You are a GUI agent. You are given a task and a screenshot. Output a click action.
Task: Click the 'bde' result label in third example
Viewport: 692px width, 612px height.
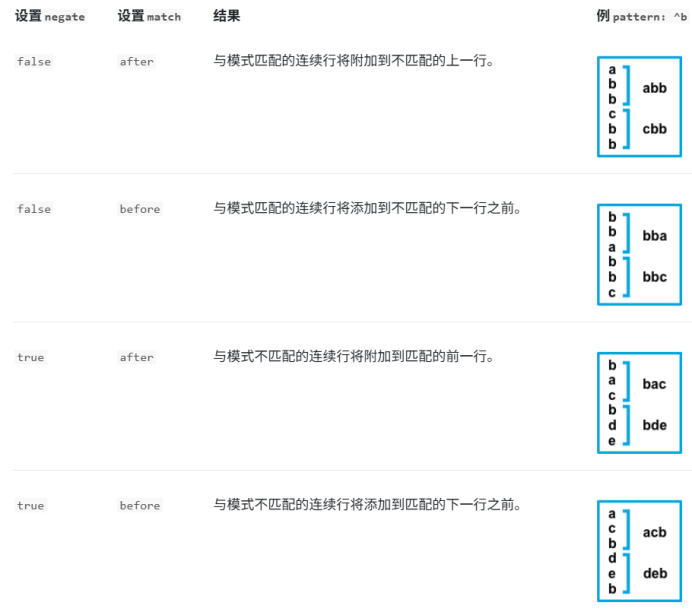(654, 425)
